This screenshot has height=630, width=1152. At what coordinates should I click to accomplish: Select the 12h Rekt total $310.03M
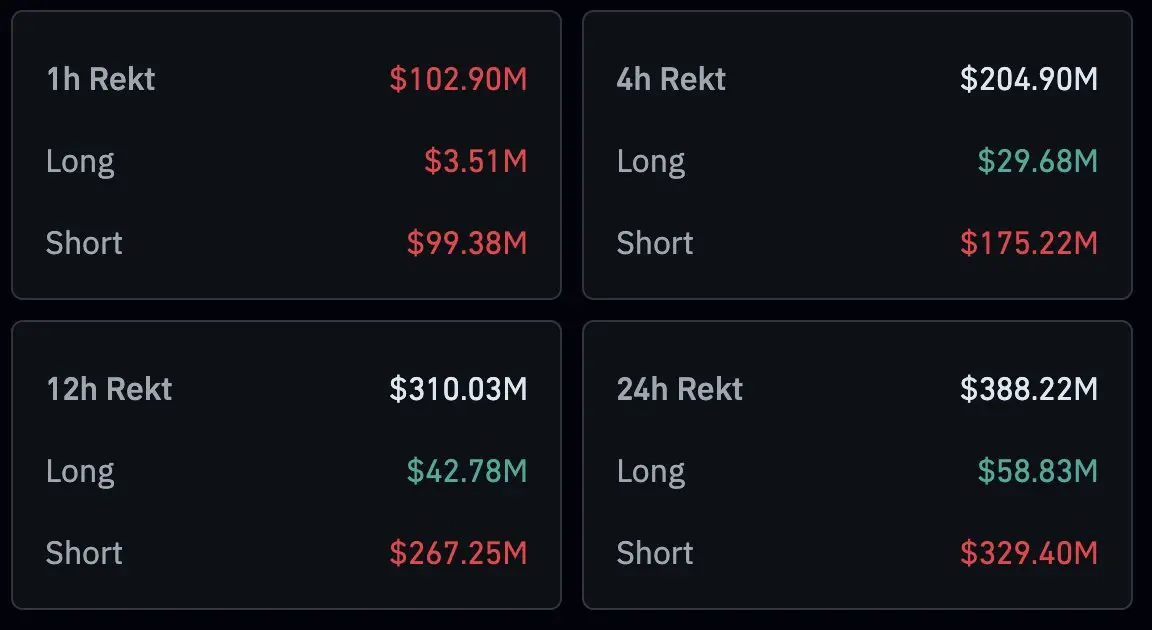458,389
